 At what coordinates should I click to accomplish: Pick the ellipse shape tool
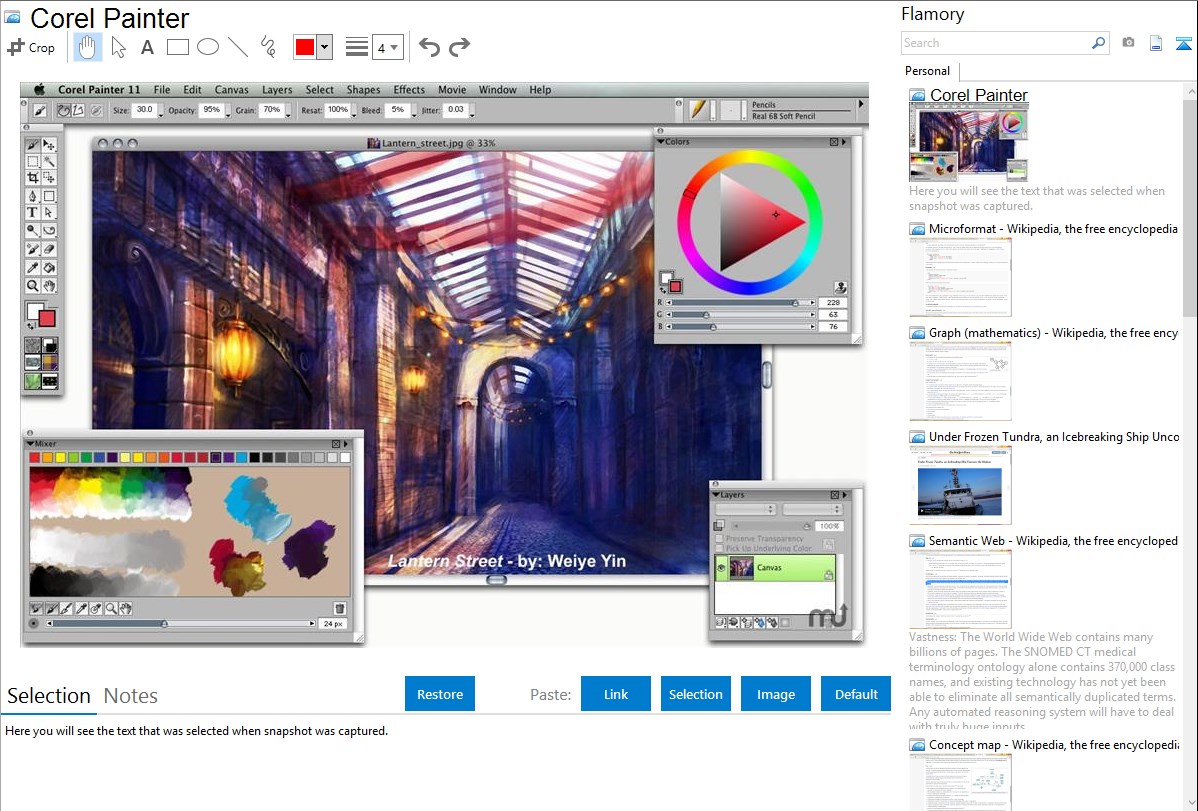click(208, 47)
